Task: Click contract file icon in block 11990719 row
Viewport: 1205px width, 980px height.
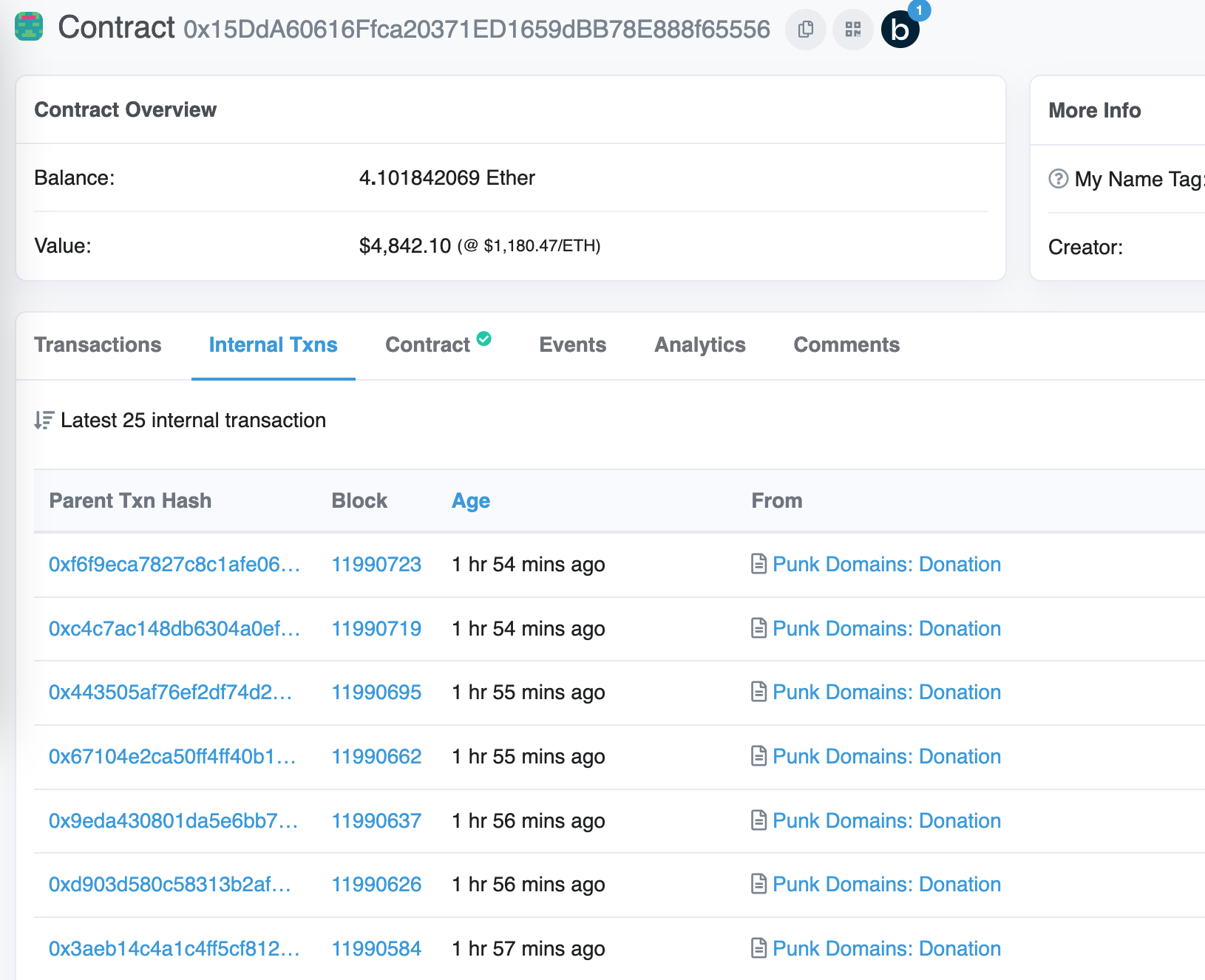Action: click(758, 628)
